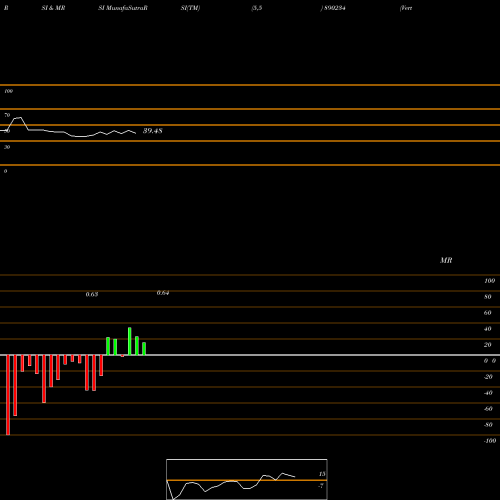Click the RSI line peak near 70
This screenshot has width=500, height=500.
pos(18,118)
